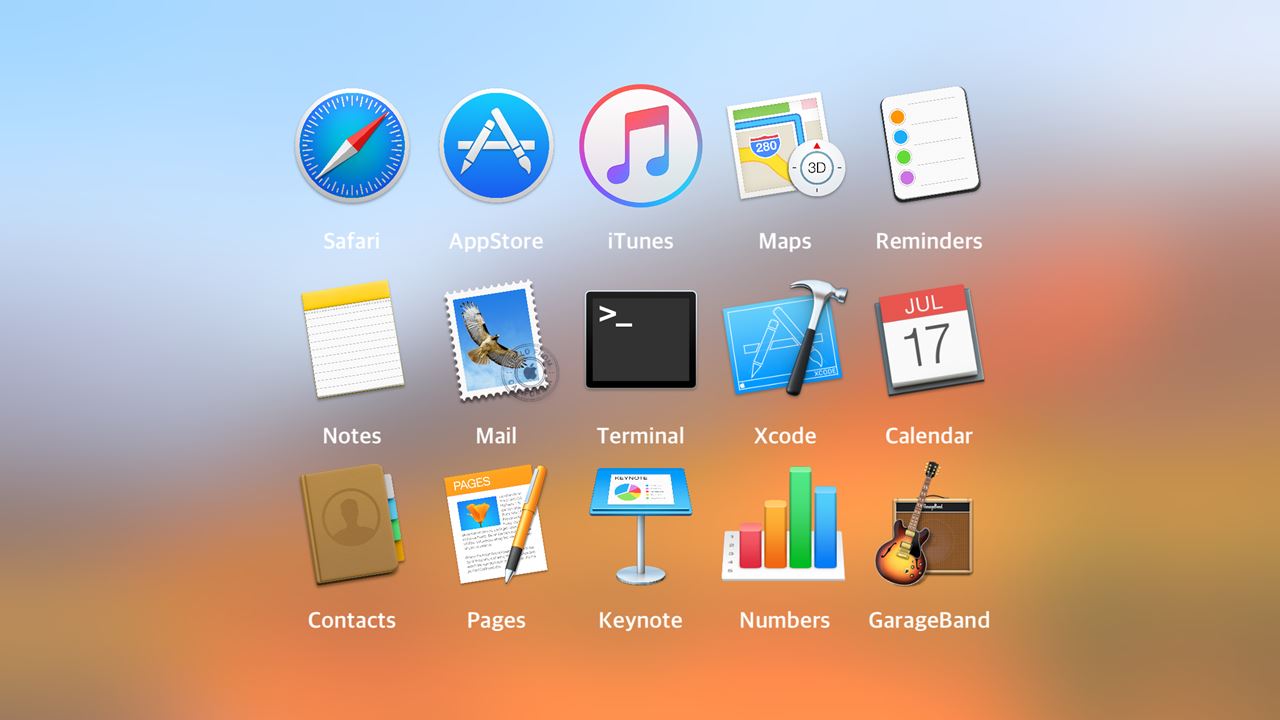The image size is (1280, 720).
Task: Click the Contacts label text
Action: 352,620
